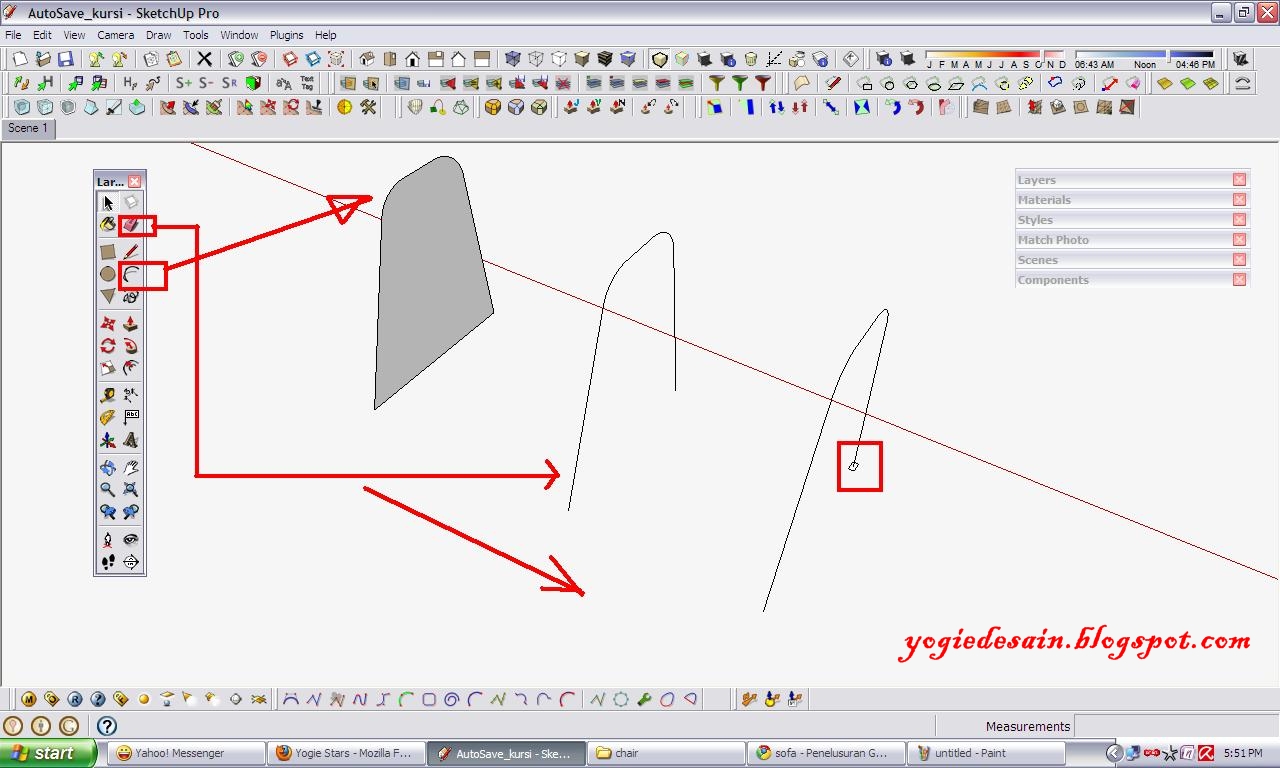Viewport: 1280px width, 768px height.
Task: Activate the Orbit tool
Action: [107, 466]
